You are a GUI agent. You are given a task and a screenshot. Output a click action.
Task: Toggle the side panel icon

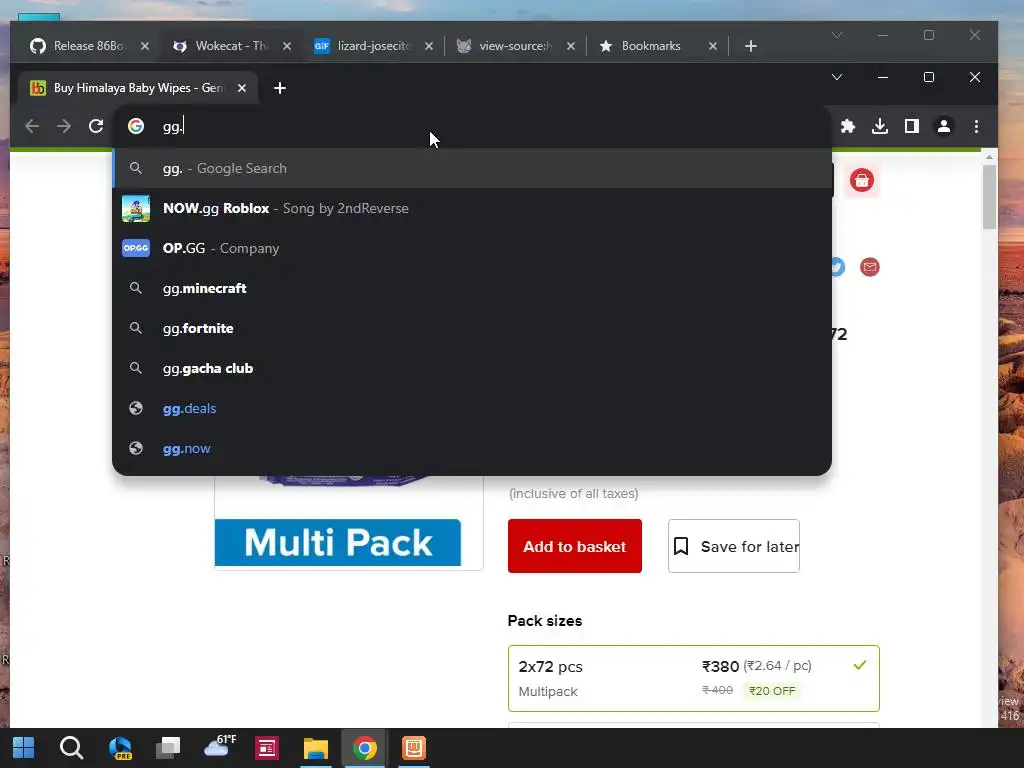pyautogui.click(x=912, y=126)
